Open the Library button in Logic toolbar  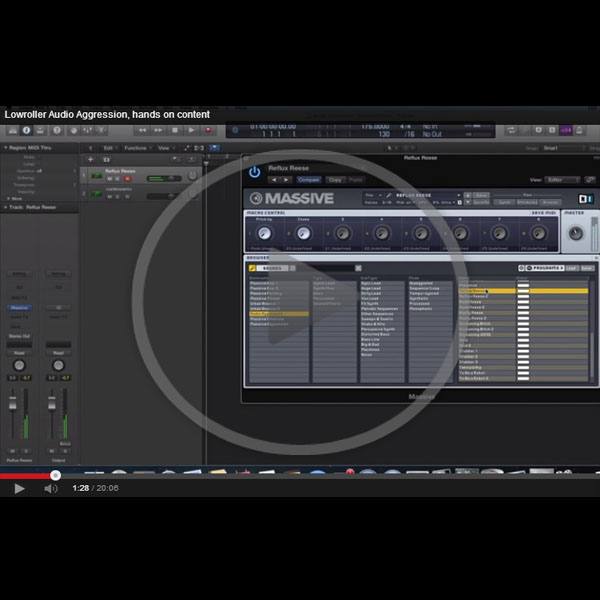(13, 130)
